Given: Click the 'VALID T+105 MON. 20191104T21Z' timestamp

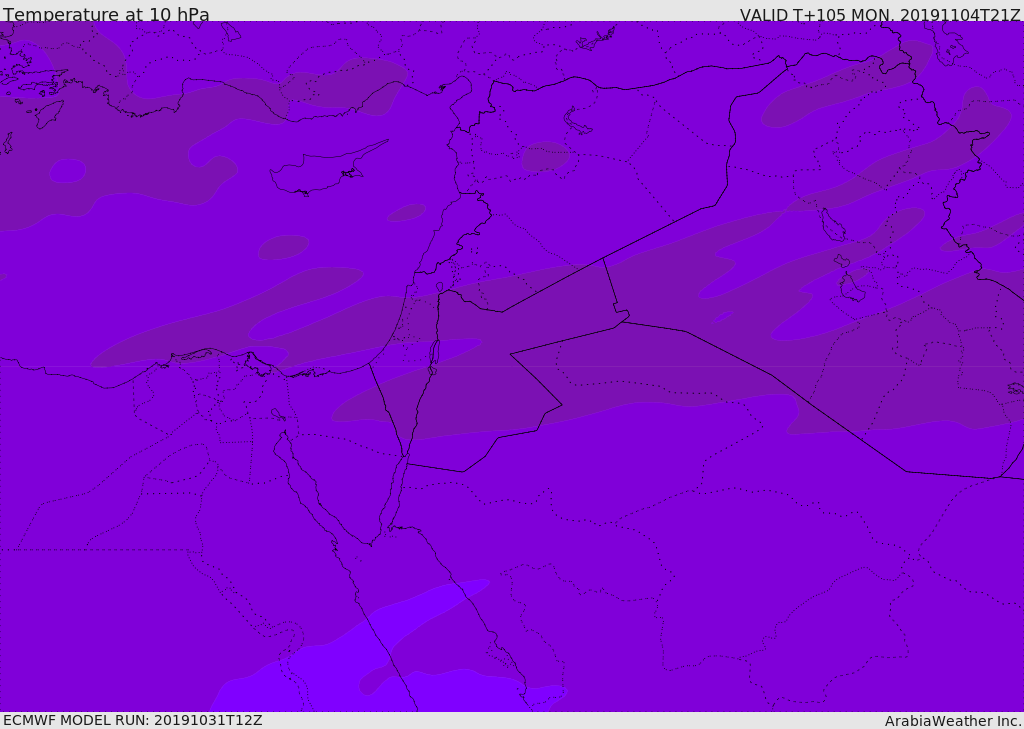Looking at the screenshot, I should [880, 14].
